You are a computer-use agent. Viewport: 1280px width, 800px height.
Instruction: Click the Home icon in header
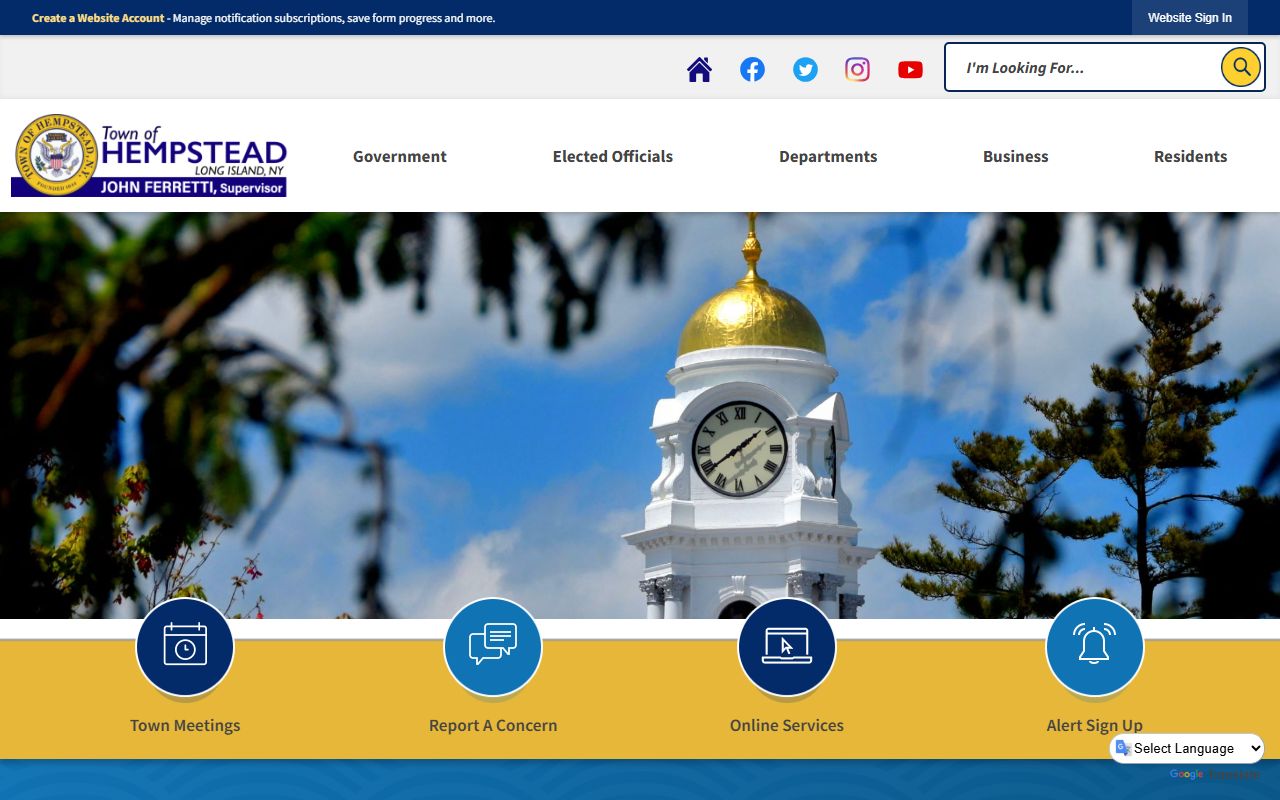tap(699, 69)
